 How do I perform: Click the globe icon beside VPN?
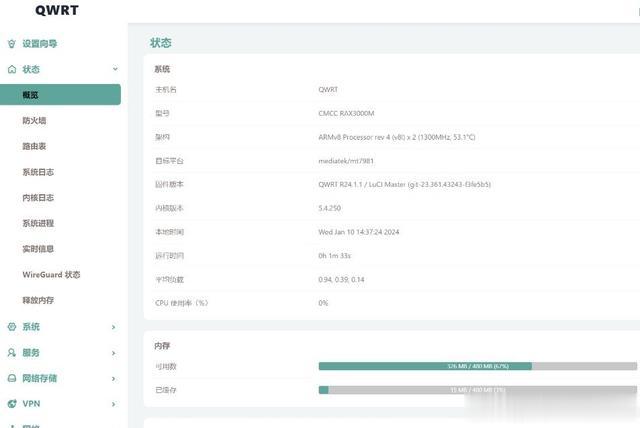(12, 404)
